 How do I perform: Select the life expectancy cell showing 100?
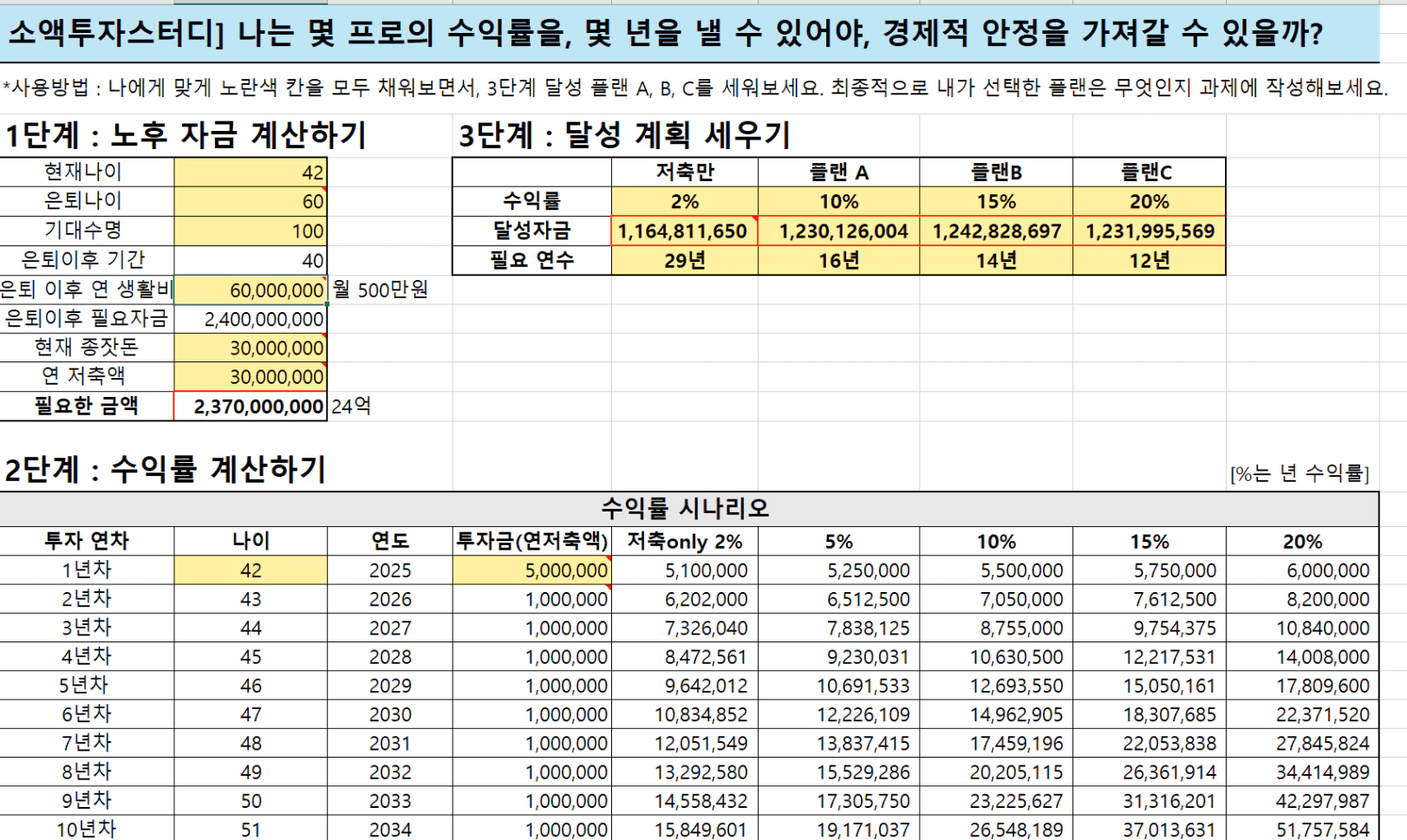pyautogui.click(x=251, y=231)
